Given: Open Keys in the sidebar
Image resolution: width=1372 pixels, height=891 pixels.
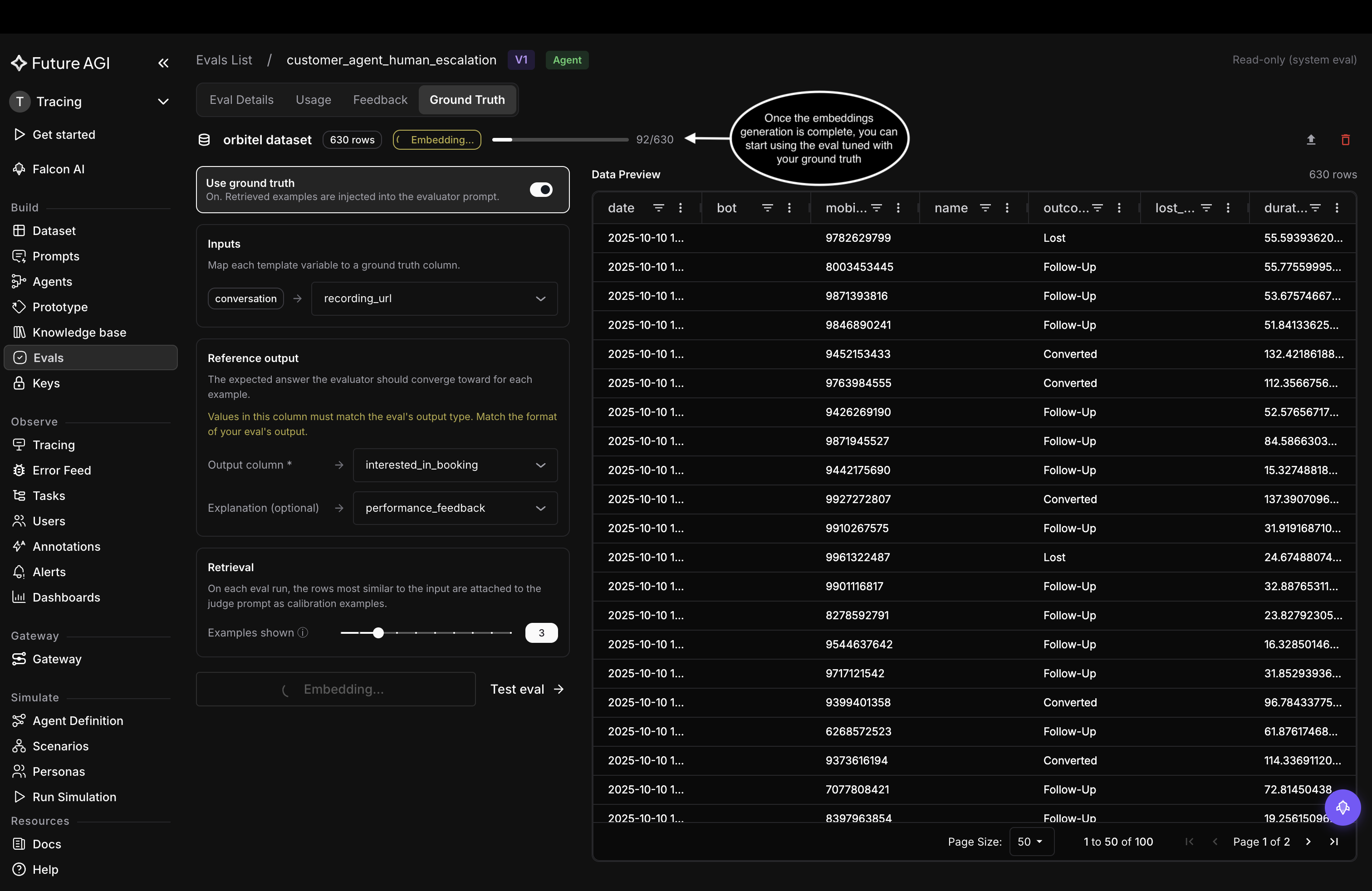Looking at the screenshot, I should point(90,383).
